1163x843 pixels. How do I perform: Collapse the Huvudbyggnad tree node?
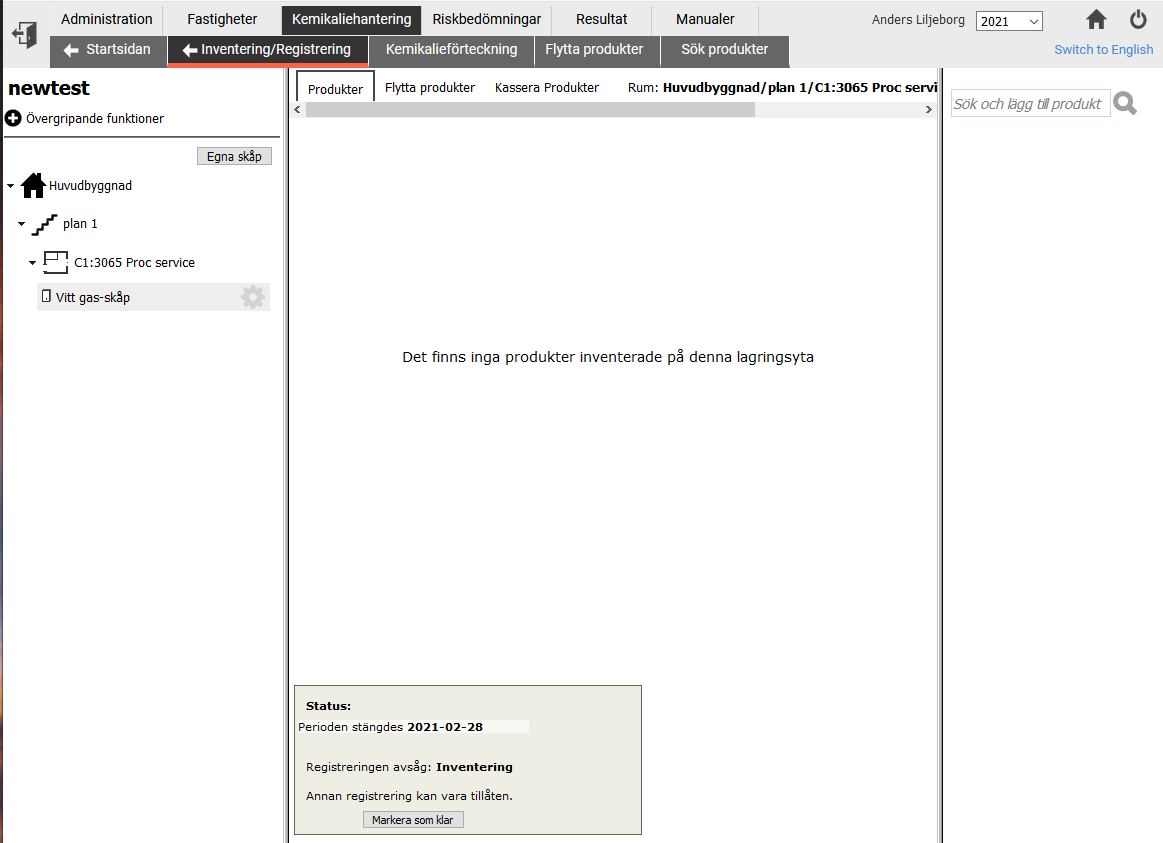(x=10, y=186)
